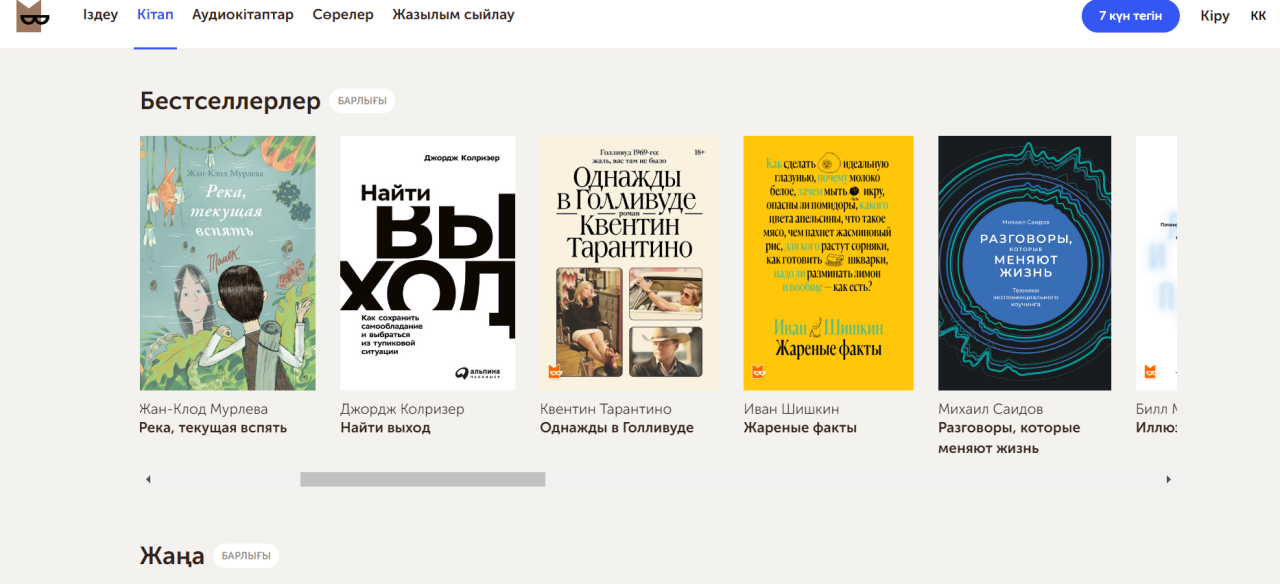The width and height of the screenshot is (1280, 584).
Task: Click the horizontal scrollbar thumb
Action: click(x=422, y=479)
